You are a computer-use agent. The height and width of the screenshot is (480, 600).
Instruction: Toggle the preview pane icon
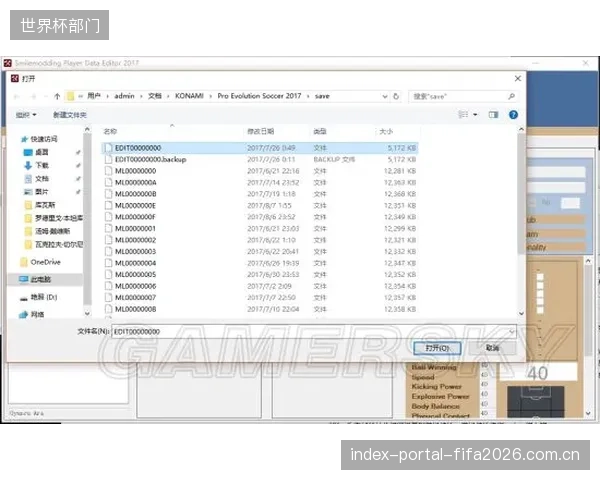(x=493, y=114)
